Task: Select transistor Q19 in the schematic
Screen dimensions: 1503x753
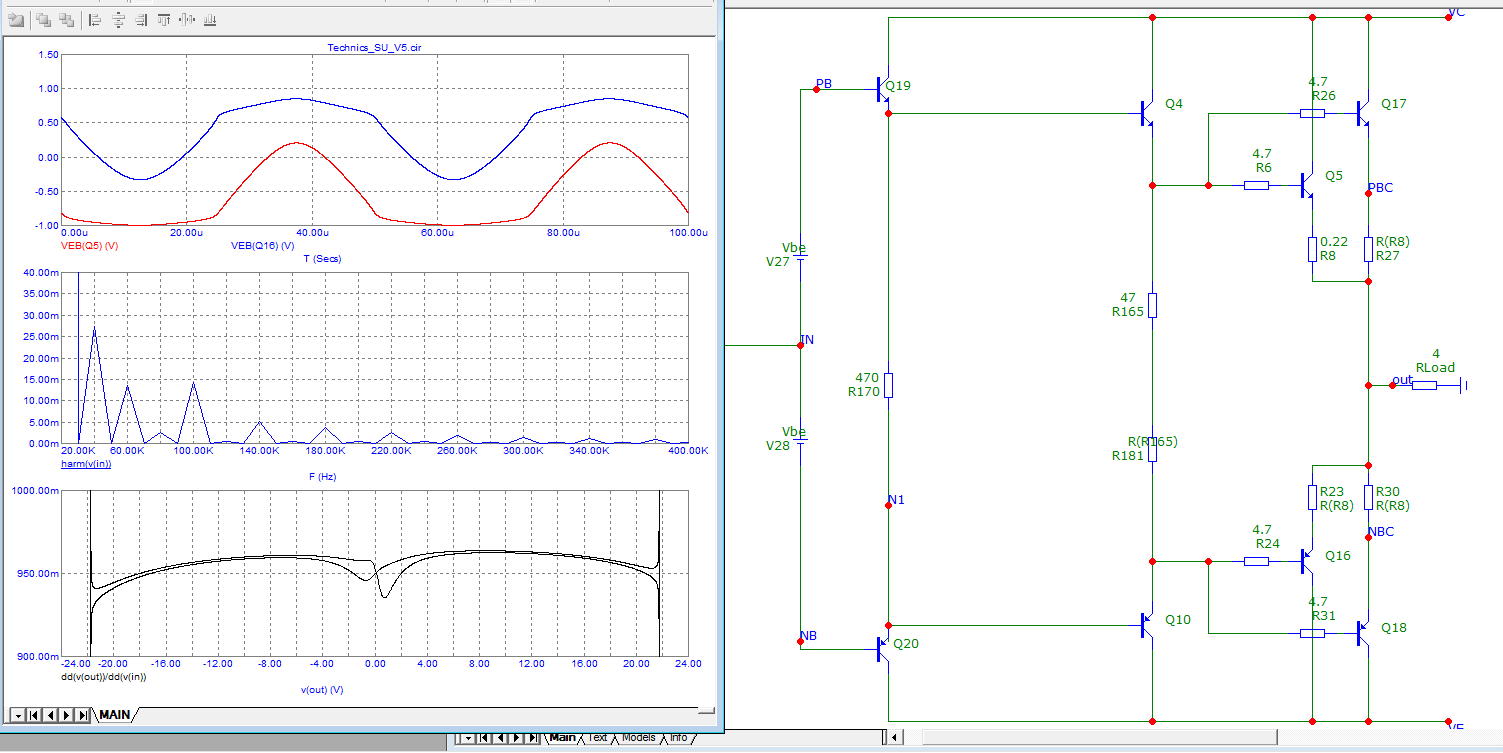Action: (883, 90)
